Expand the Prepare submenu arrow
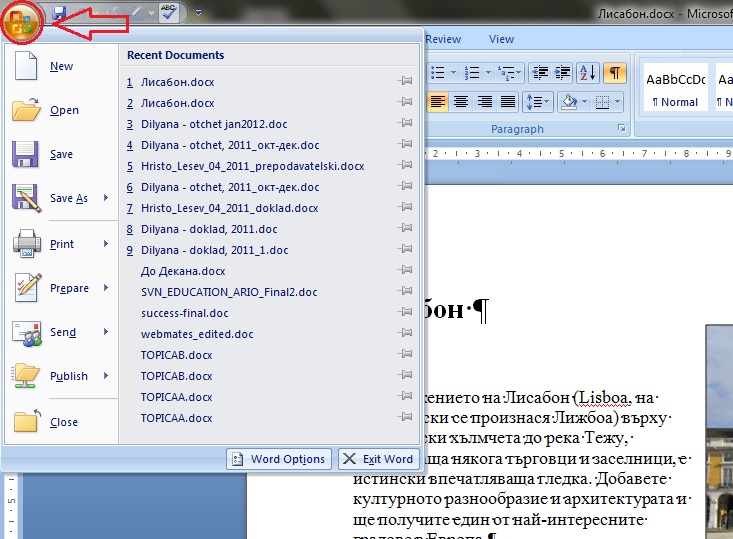This screenshot has height=539, width=733. [106, 287]
